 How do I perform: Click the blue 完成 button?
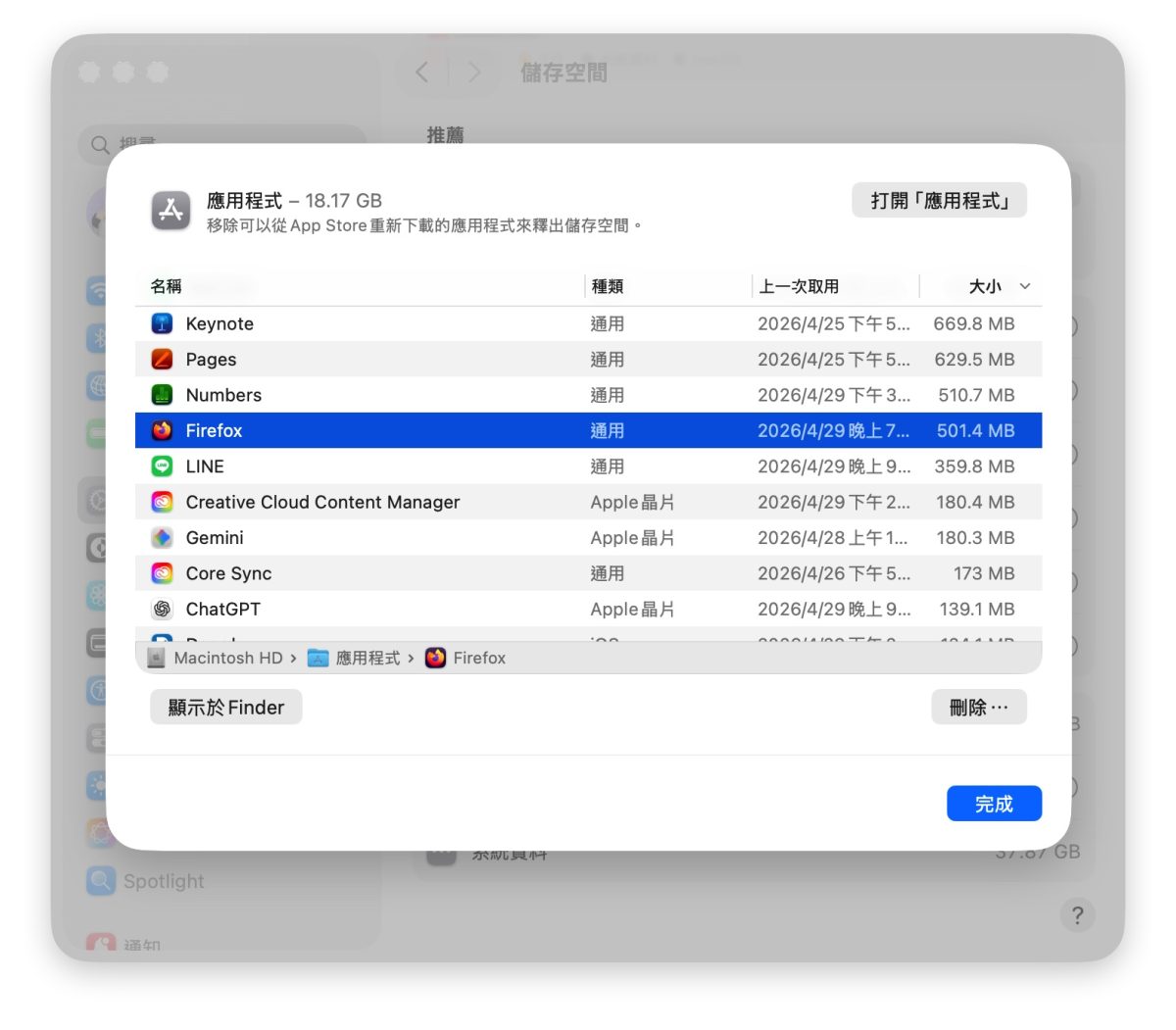click(x=994, y=804)
